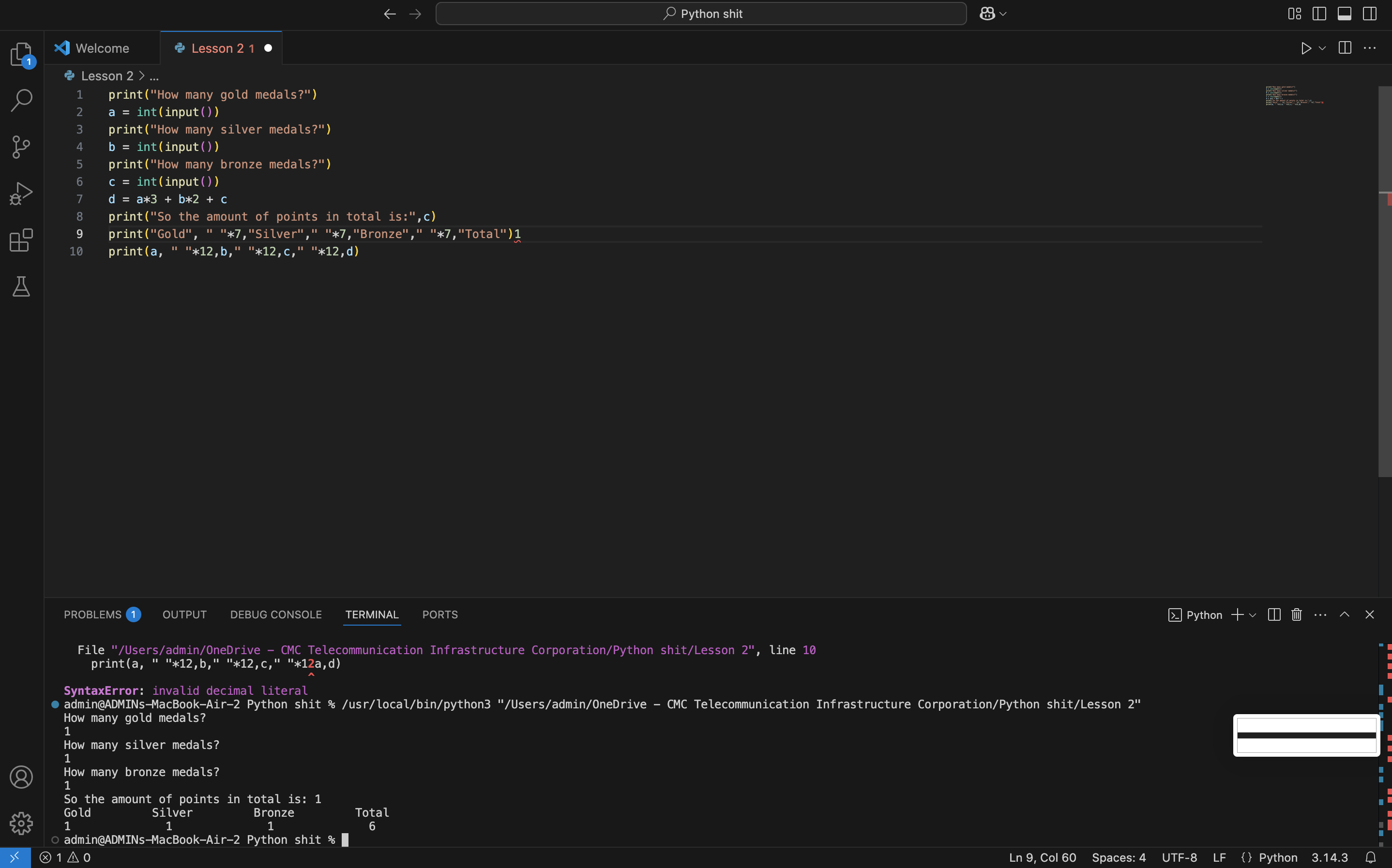Image resolution: width=1392 pixels, height=868 pixels.
Task: Open Run and Debug view
Action: tap(21, 194)
